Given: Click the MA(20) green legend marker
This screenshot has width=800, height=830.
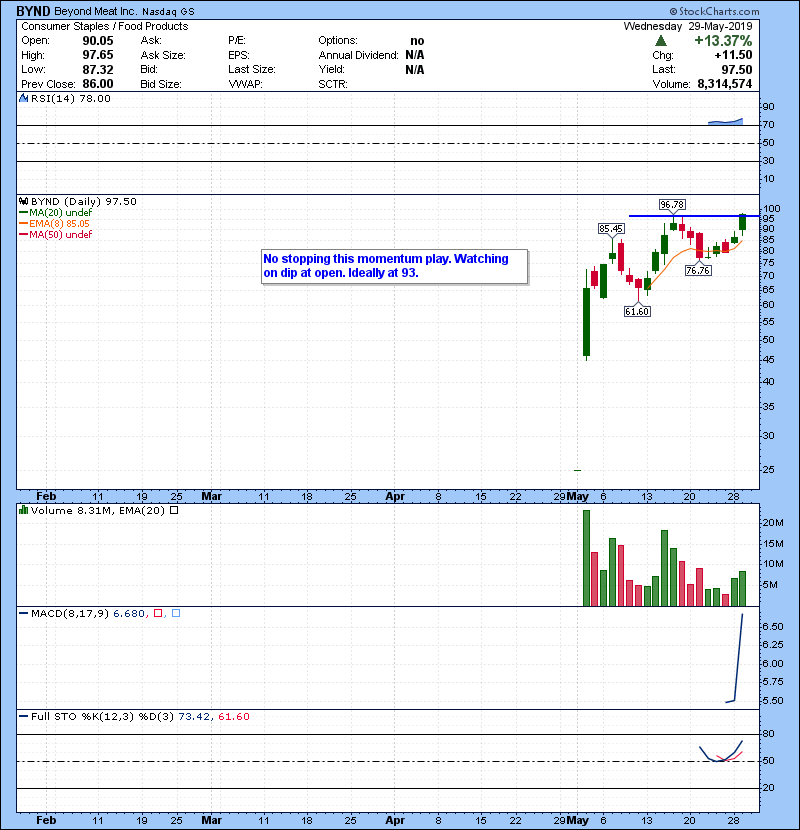Looking at the screenshot, I should [22, 213].
